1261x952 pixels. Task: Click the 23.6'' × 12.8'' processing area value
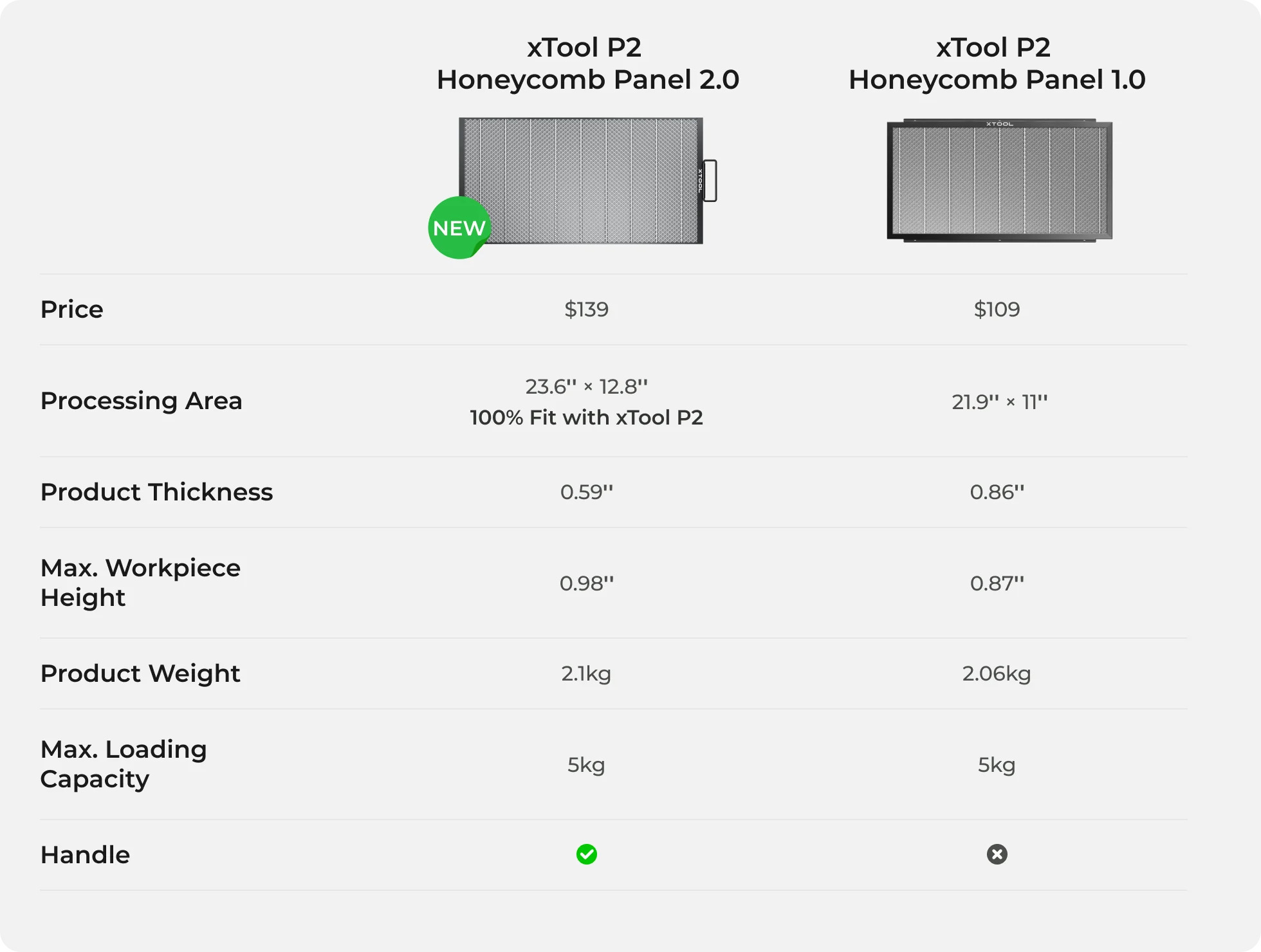tap(586, 387)
